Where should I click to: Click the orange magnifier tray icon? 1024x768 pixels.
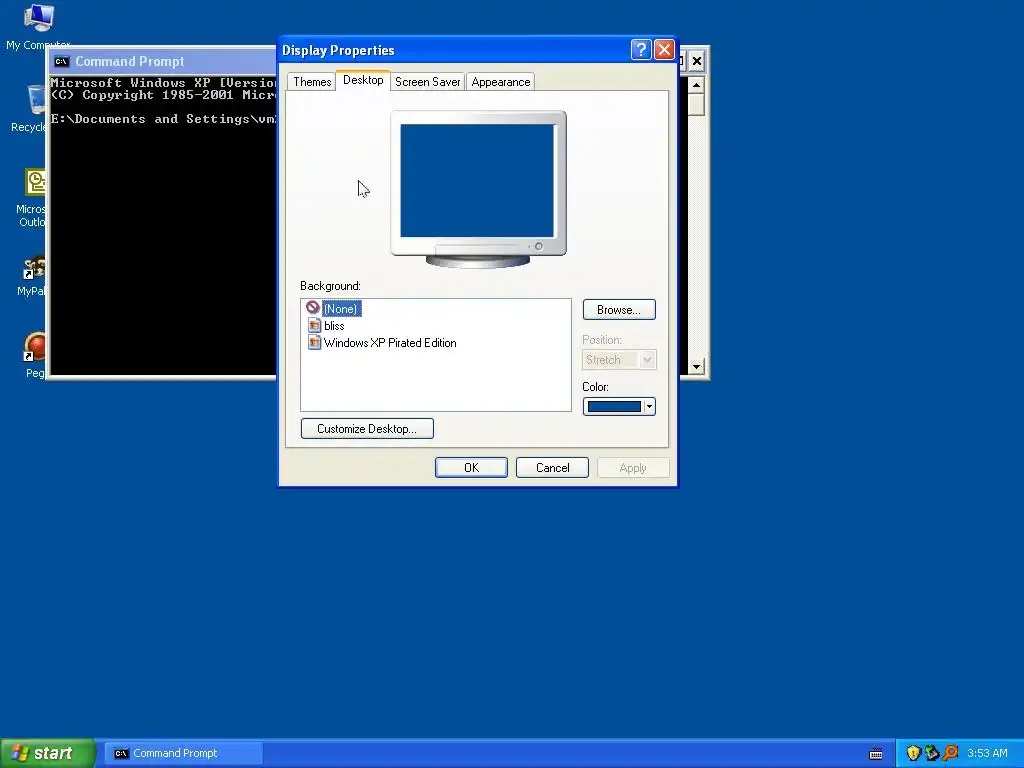(x=951, y=753)
